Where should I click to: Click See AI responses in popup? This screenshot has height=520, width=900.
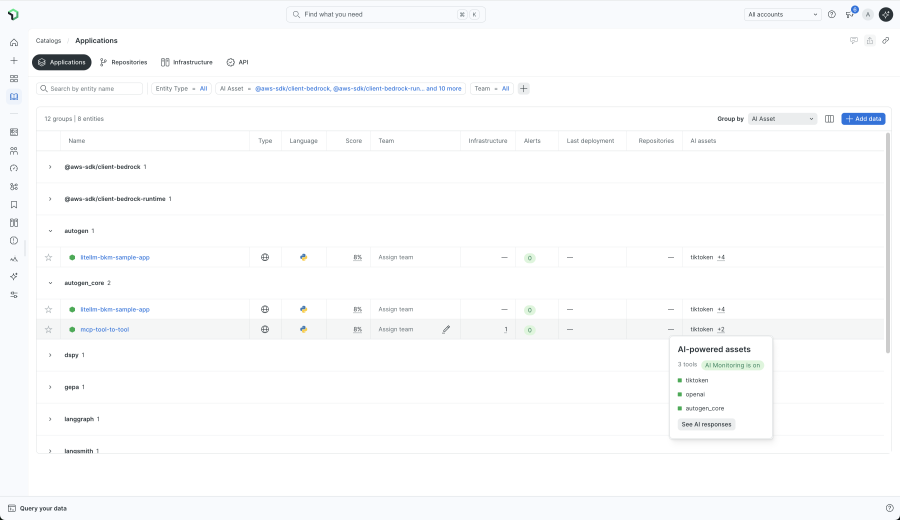(x=706, y=424)
